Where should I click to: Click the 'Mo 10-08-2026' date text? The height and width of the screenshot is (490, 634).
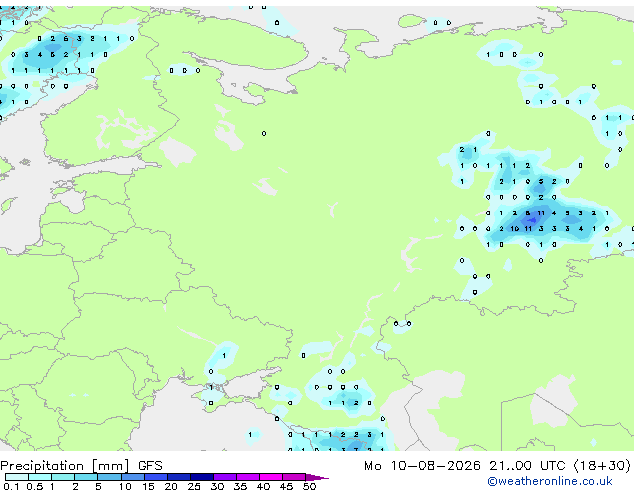tap(422, 466)
